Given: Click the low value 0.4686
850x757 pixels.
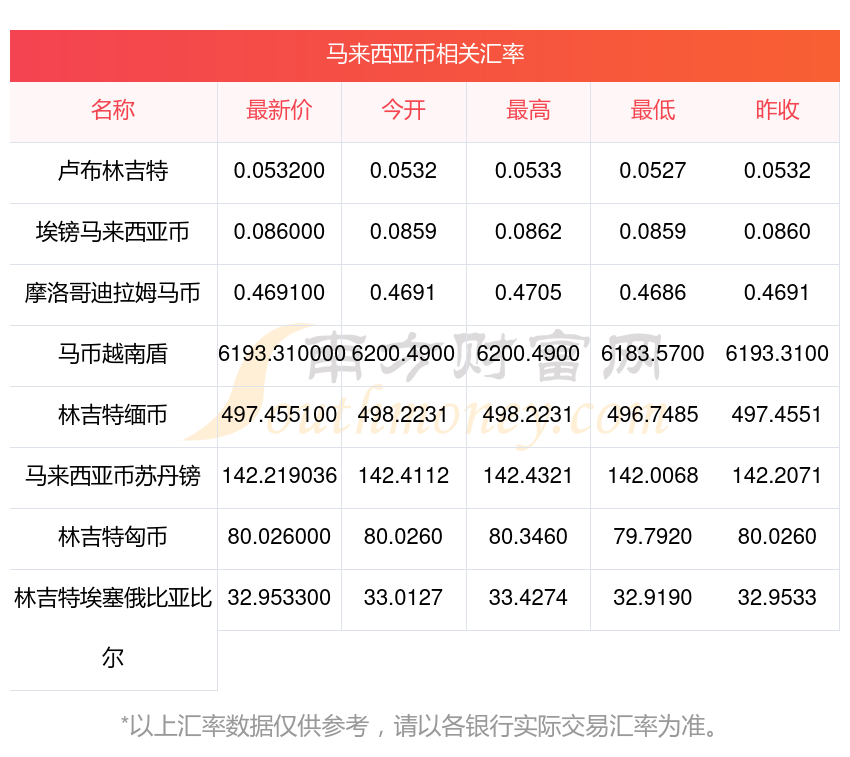Looking at the screenshot, I should (x=653, y=293).
